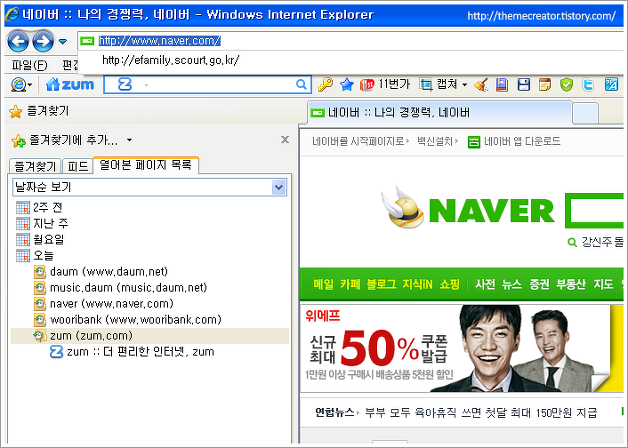Expand the 지난 주 history group

click(42, 223)
